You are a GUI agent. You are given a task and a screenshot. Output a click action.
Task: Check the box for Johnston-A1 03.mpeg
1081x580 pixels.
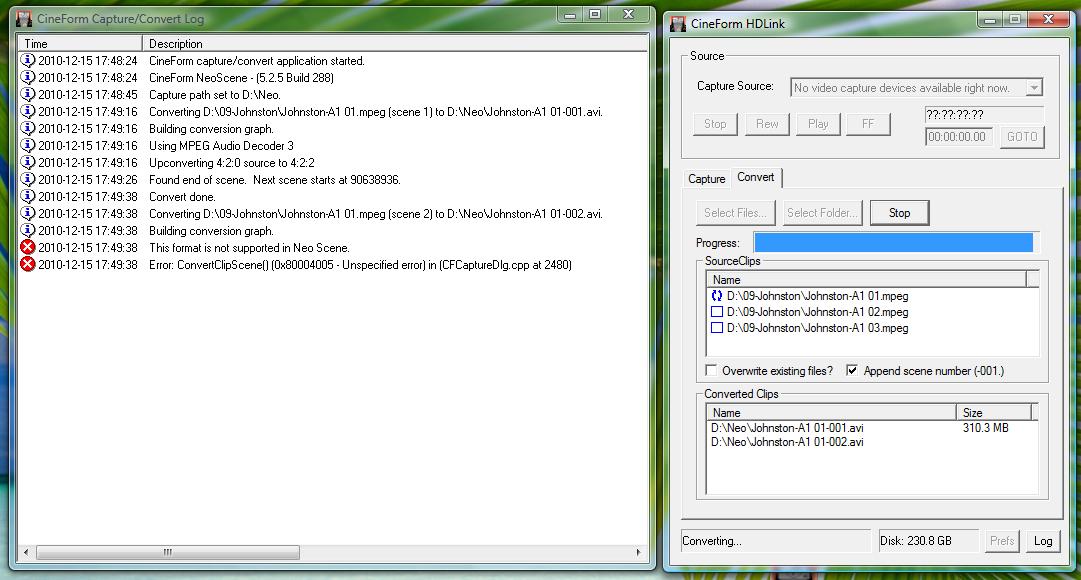[x=717, y=328]
